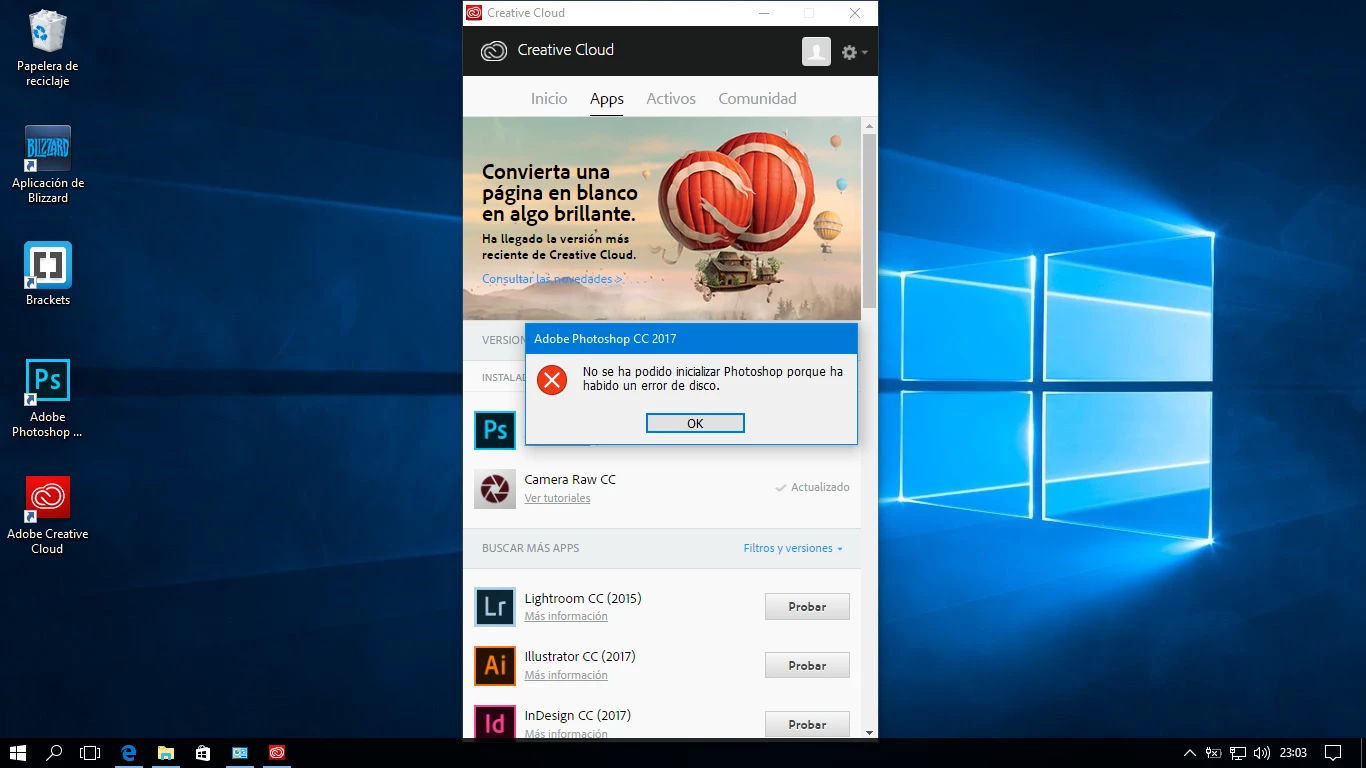Select the Papelera de reciclaje desktop icon
Screen dimensions: 1366x768
(x=48, y=48)
